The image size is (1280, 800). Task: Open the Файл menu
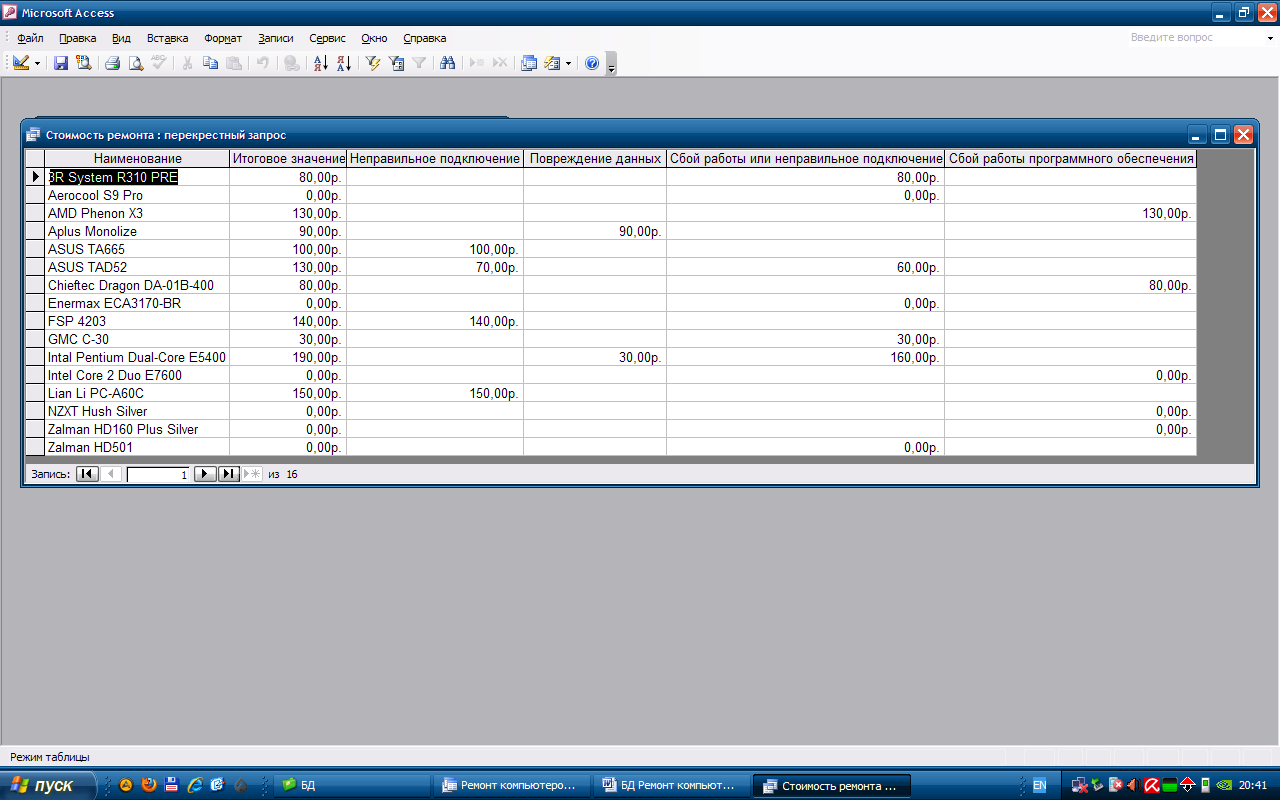30,38
